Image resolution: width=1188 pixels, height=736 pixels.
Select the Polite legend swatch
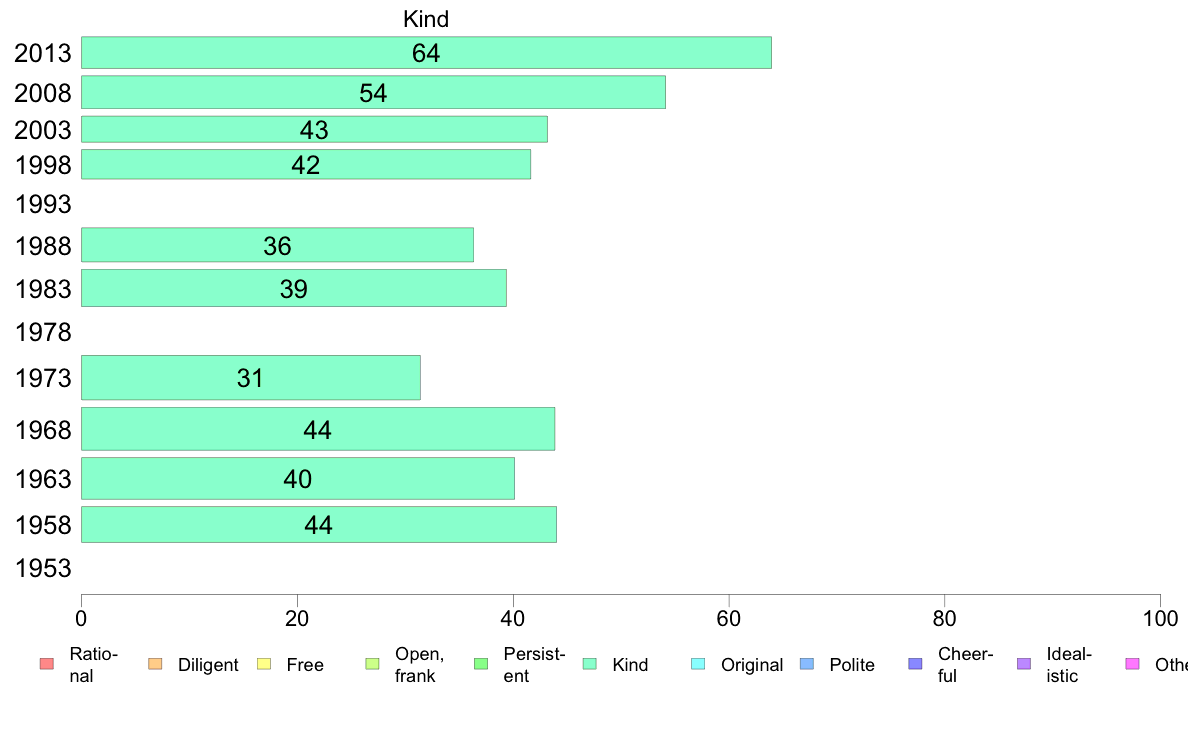pyautogui.click(x=807, y=664)
